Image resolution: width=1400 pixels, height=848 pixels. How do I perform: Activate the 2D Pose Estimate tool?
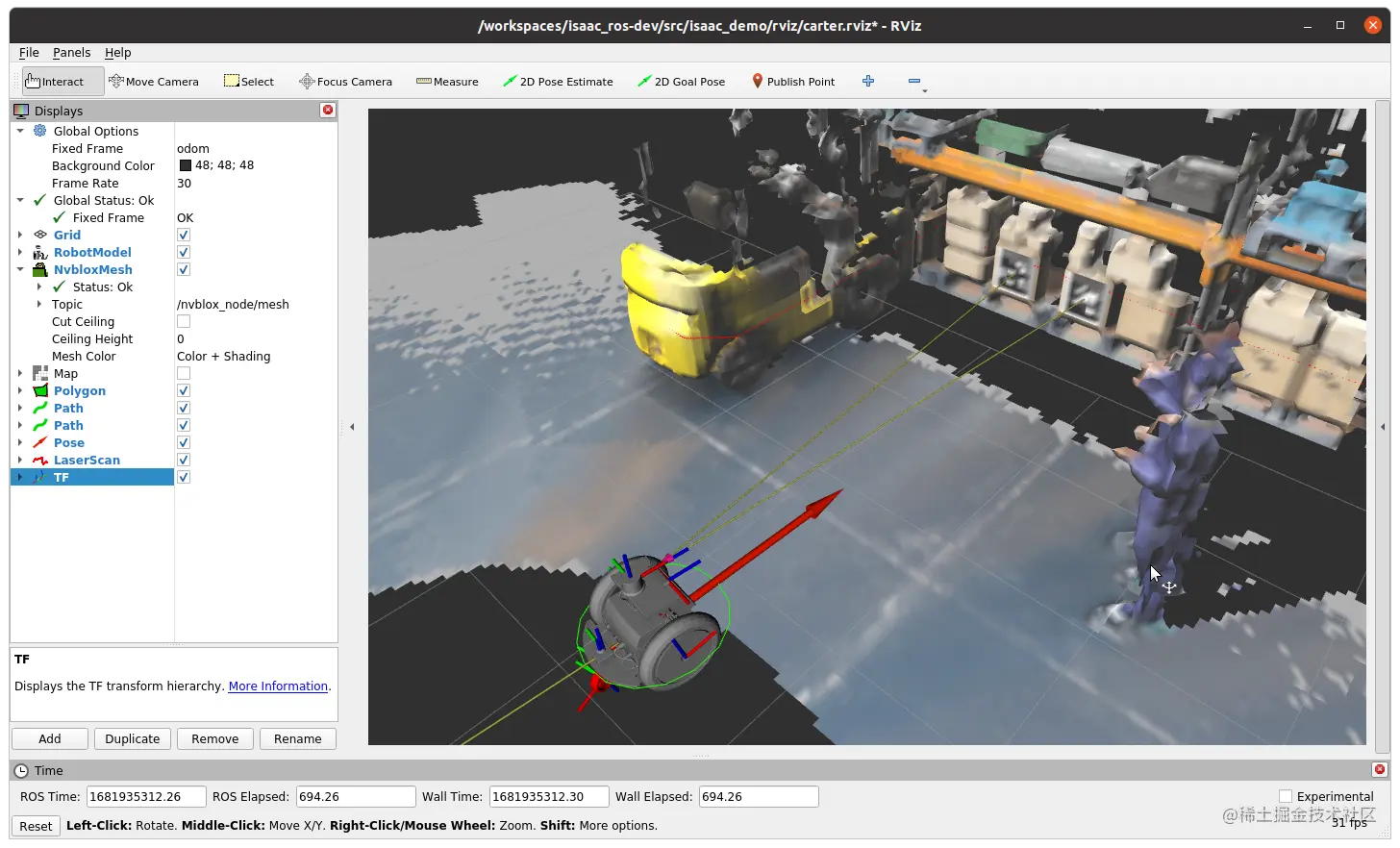click(558, 81)
